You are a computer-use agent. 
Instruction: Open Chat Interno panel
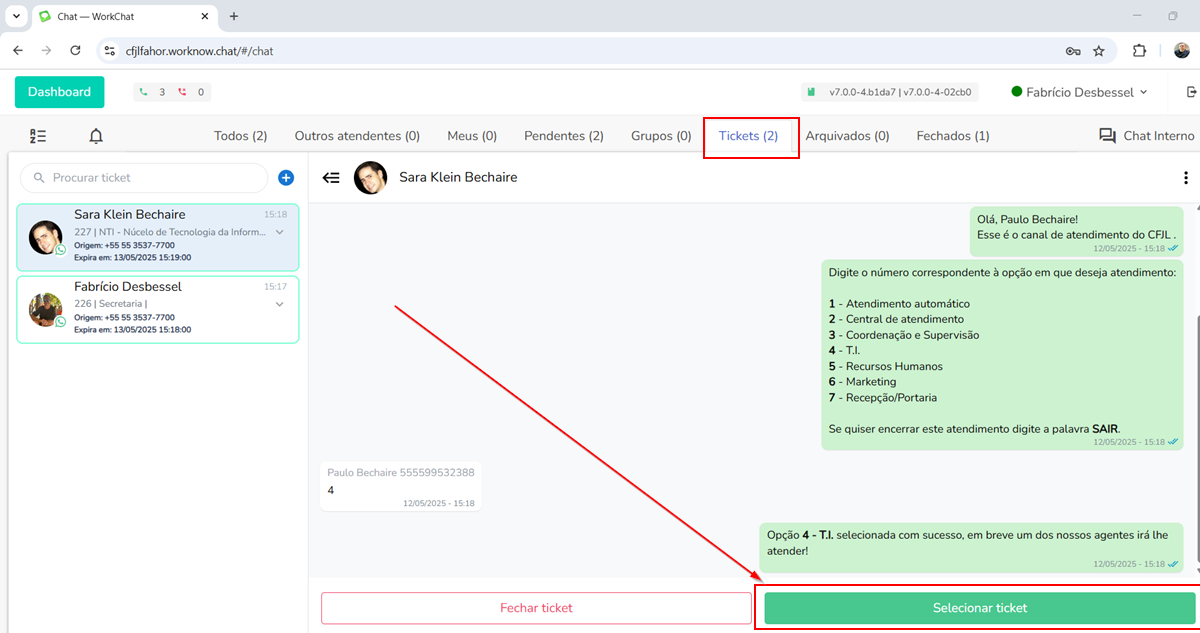click(x=1146, y=136)
